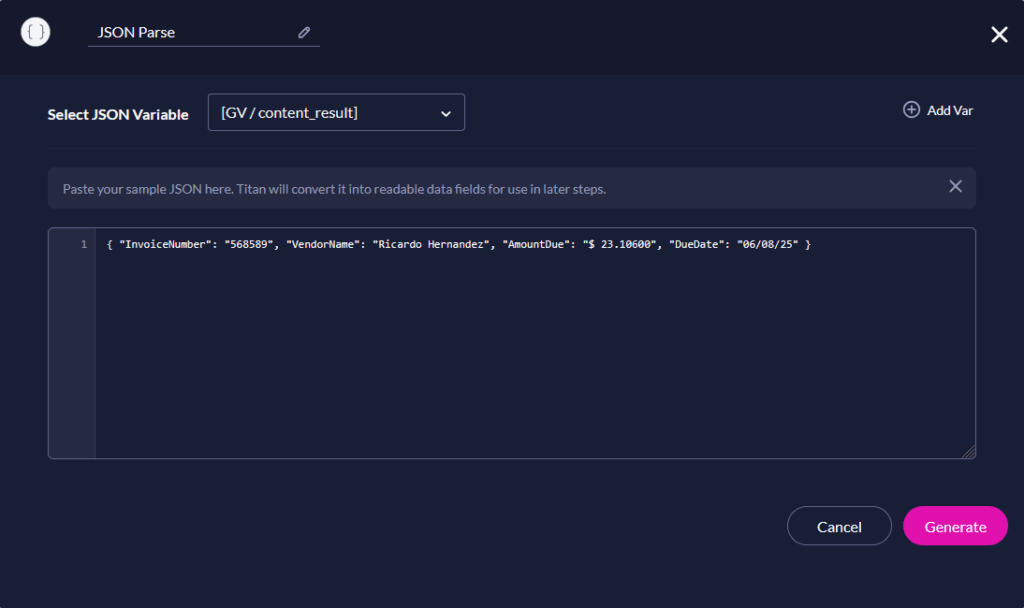The image size is (1024, 608).
Task: Click the Add Var plus circle control
Action: pos(911,110)
